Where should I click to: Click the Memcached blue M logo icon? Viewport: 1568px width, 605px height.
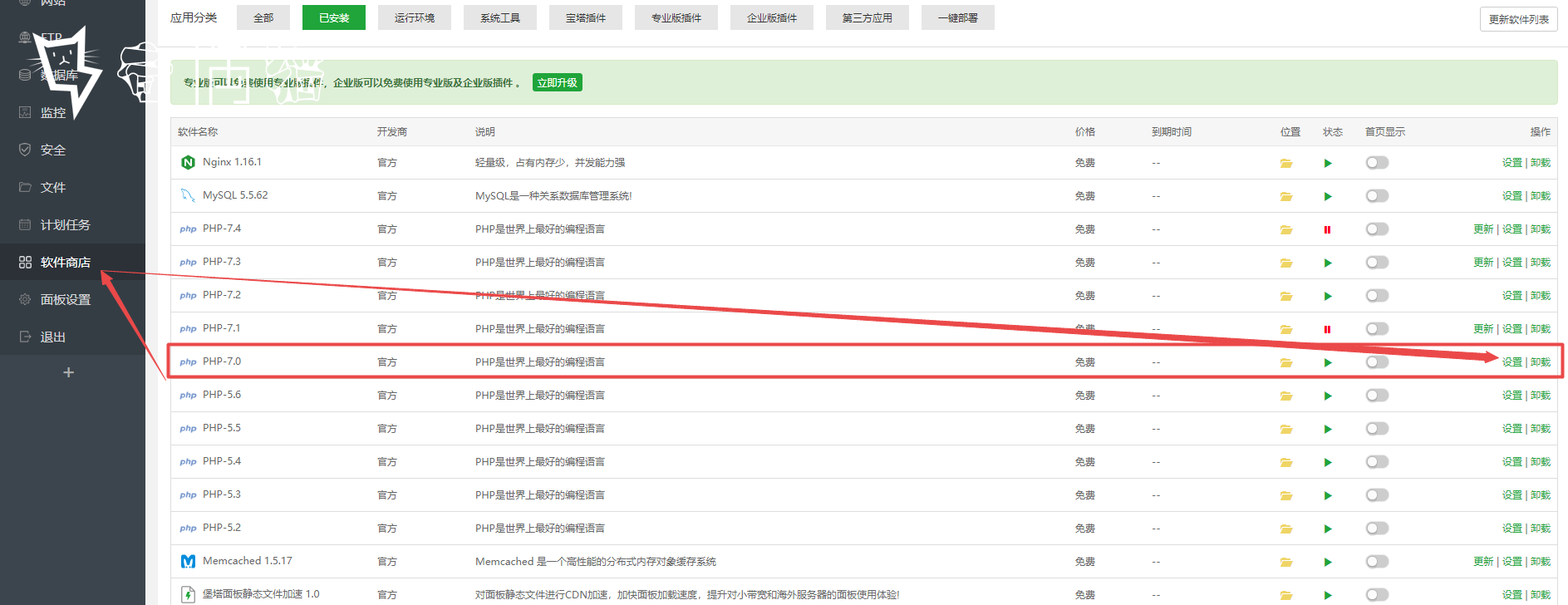tap(188, 561)
